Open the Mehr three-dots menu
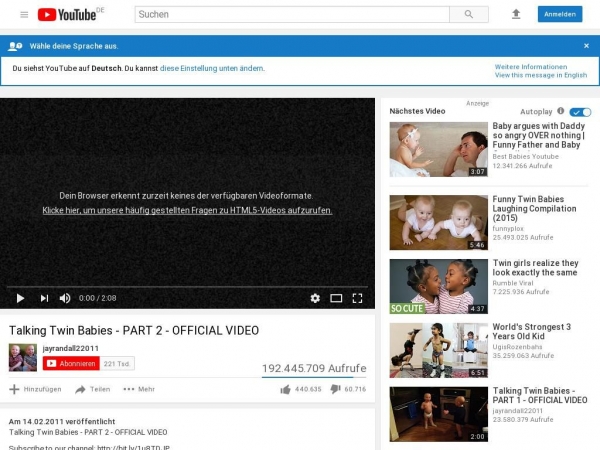600x450 pixels. click(x=129, y=389)
